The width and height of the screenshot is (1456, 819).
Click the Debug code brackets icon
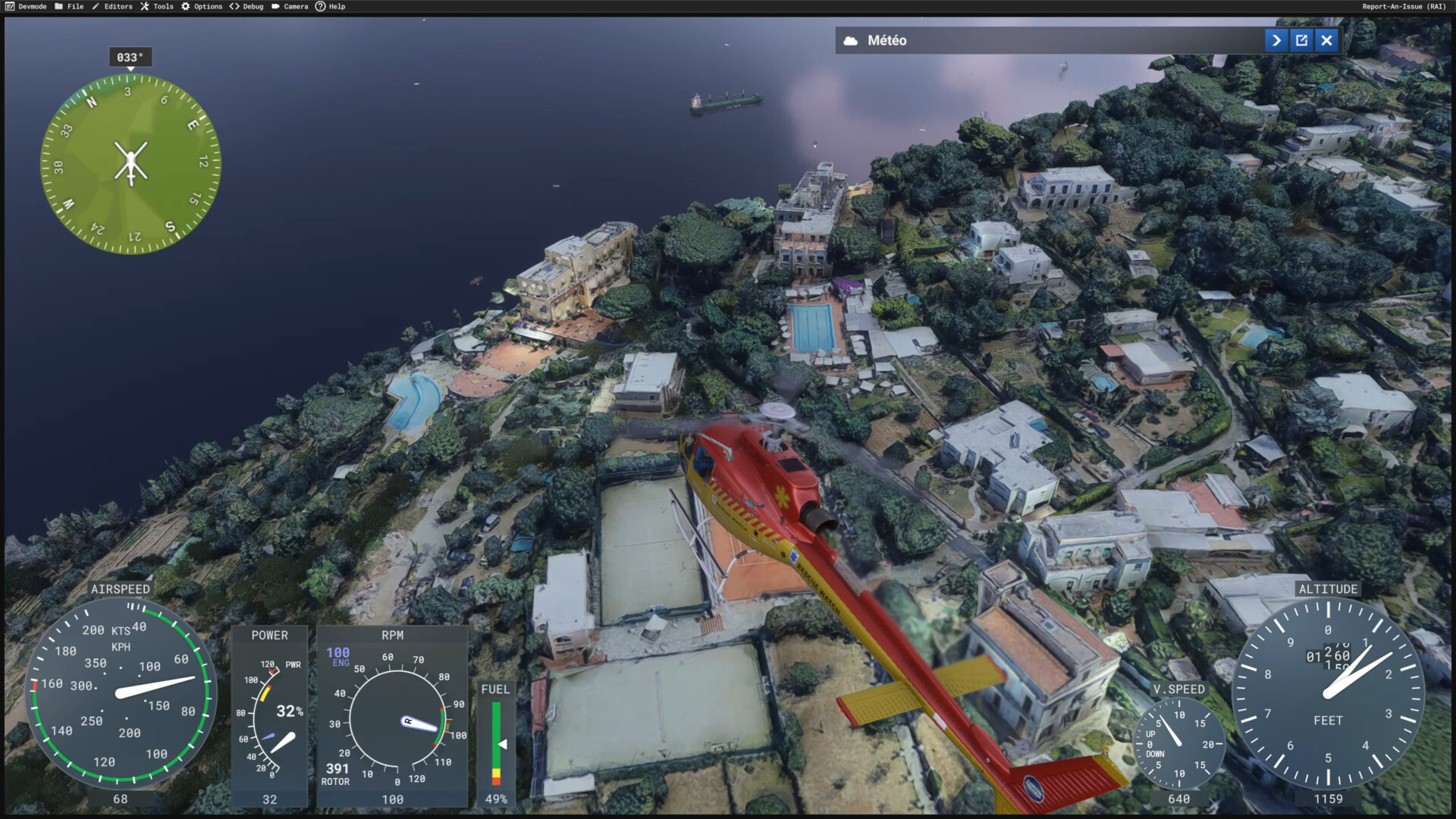pyautogui.click(x=234, y=6)
